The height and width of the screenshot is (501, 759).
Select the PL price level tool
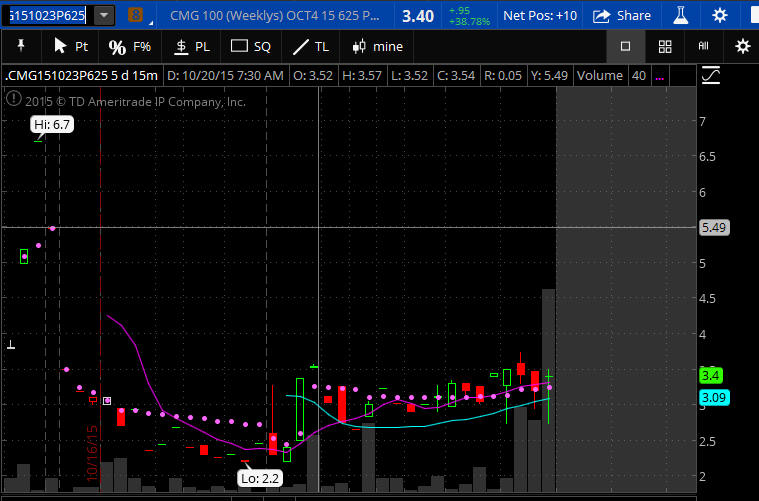pyautogui.click(x=192, y=46)
